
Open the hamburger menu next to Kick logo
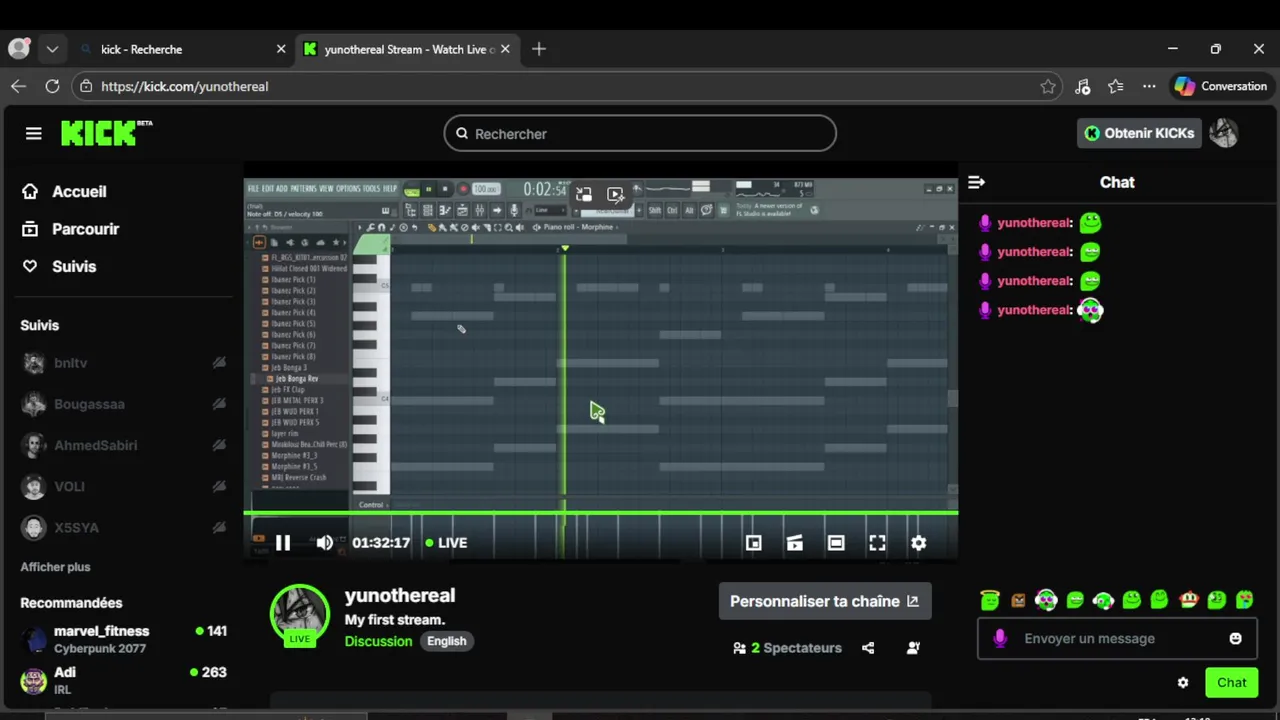tap(34, 133)
